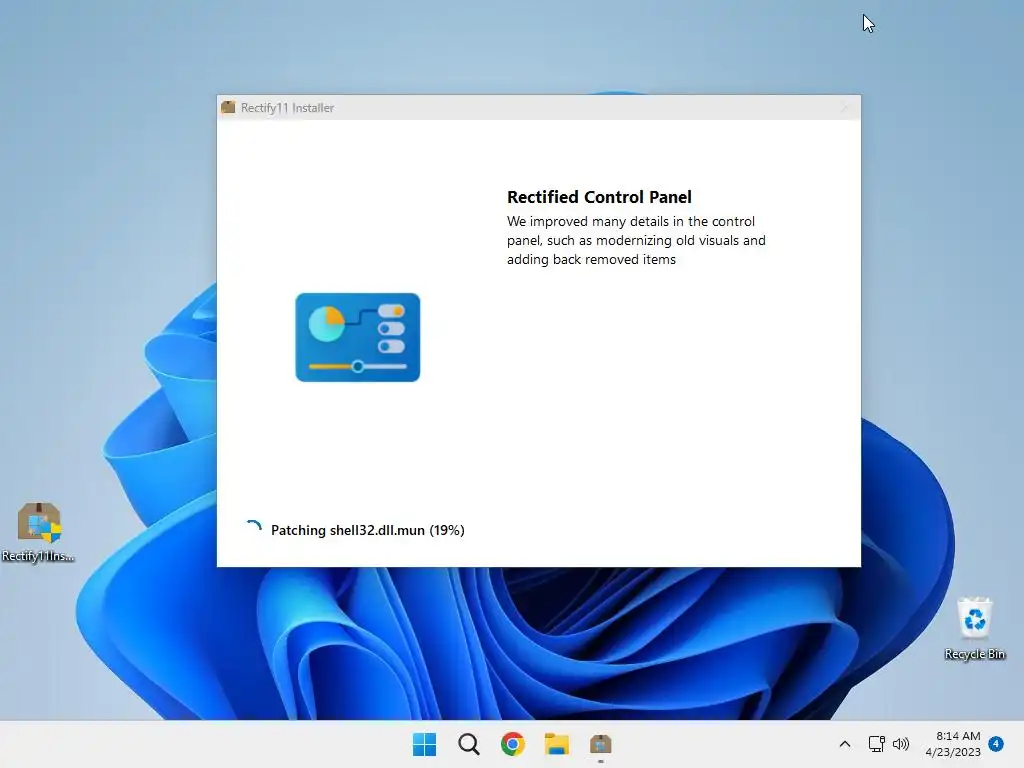This screenshot has height=768, width=1024.
Task: Open volume control tray icon
Action: pos(901,744)
